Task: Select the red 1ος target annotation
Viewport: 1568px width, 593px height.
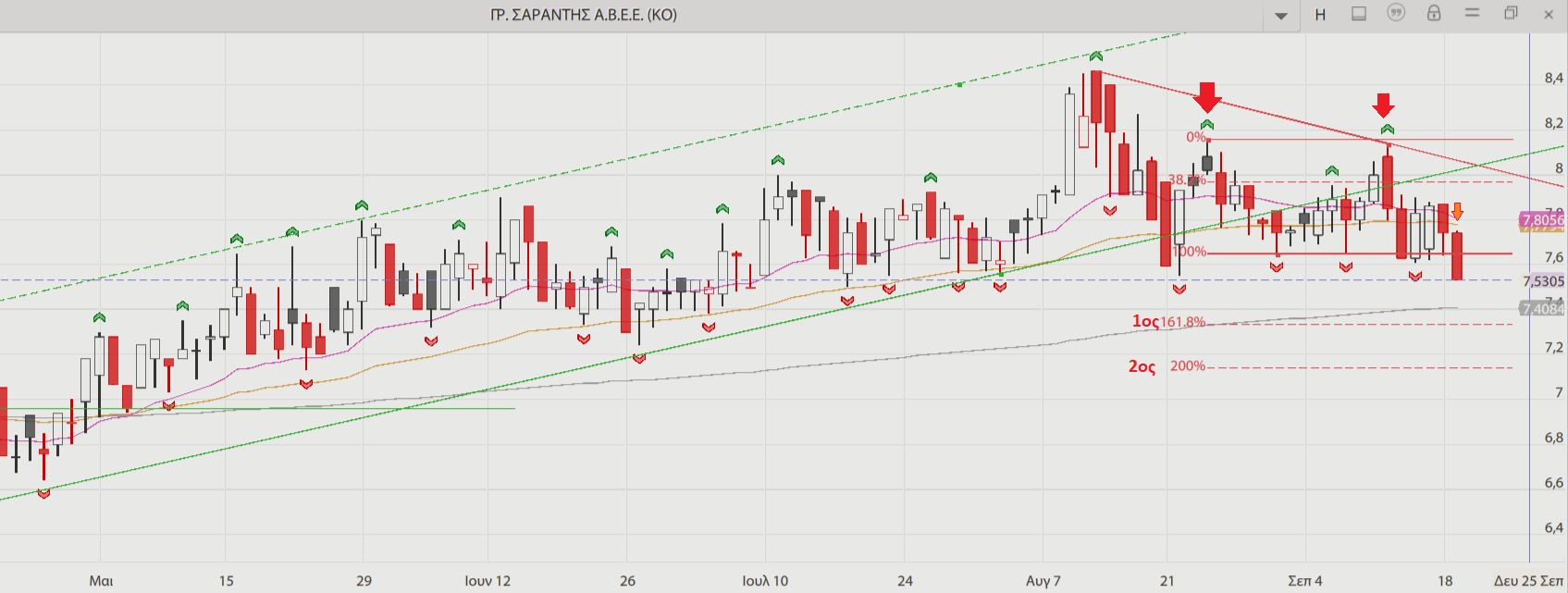Action: point(1145,321)
